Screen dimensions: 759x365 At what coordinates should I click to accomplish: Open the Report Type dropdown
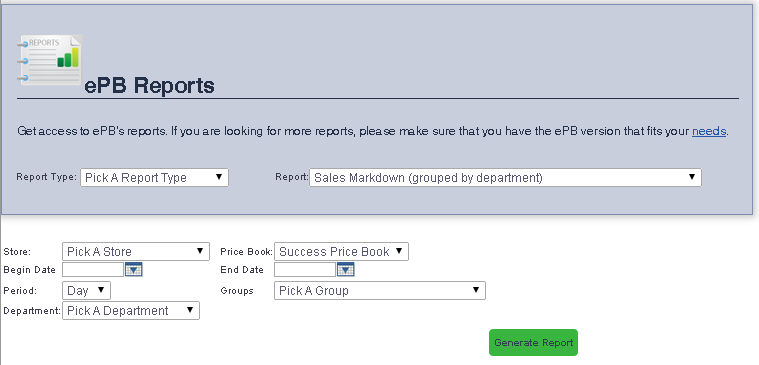[154, 178]
